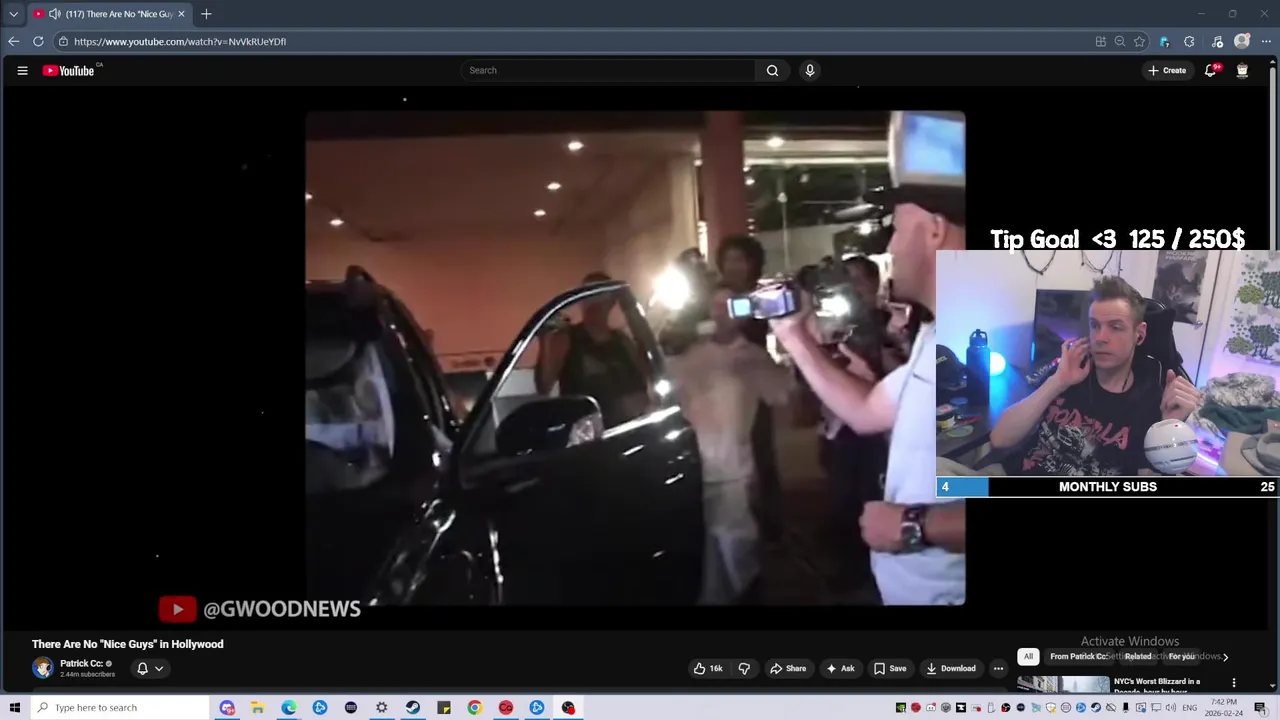Focus the YouTube search field
Viewport: 1280px width, 720px height.
click(608, 70)
